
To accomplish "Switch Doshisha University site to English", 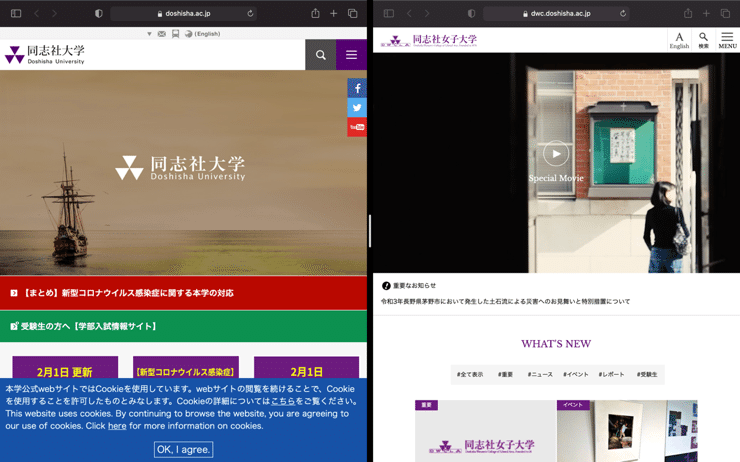I will coord(202,34).
